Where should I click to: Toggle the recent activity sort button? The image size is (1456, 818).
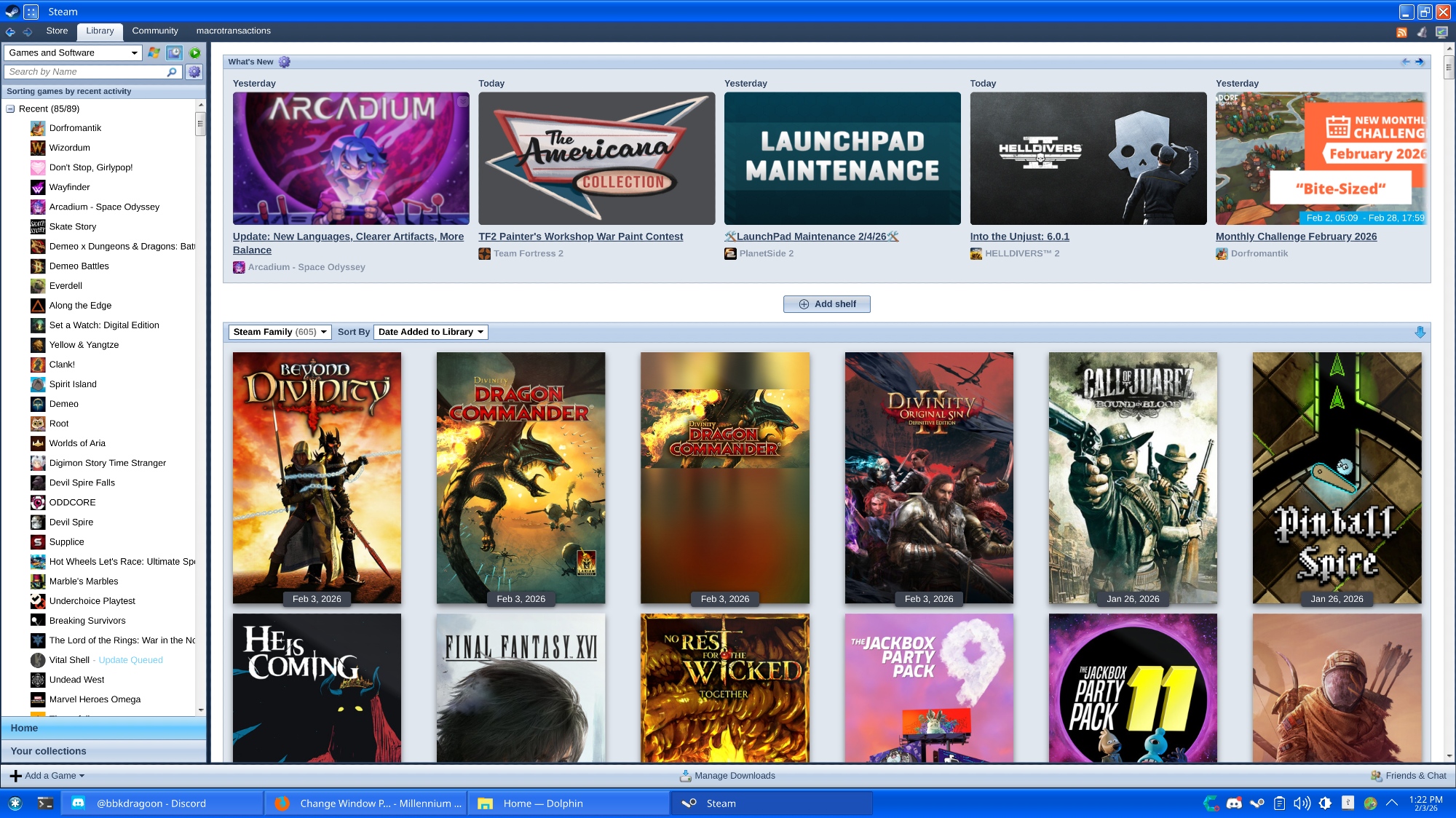point(174,52)
